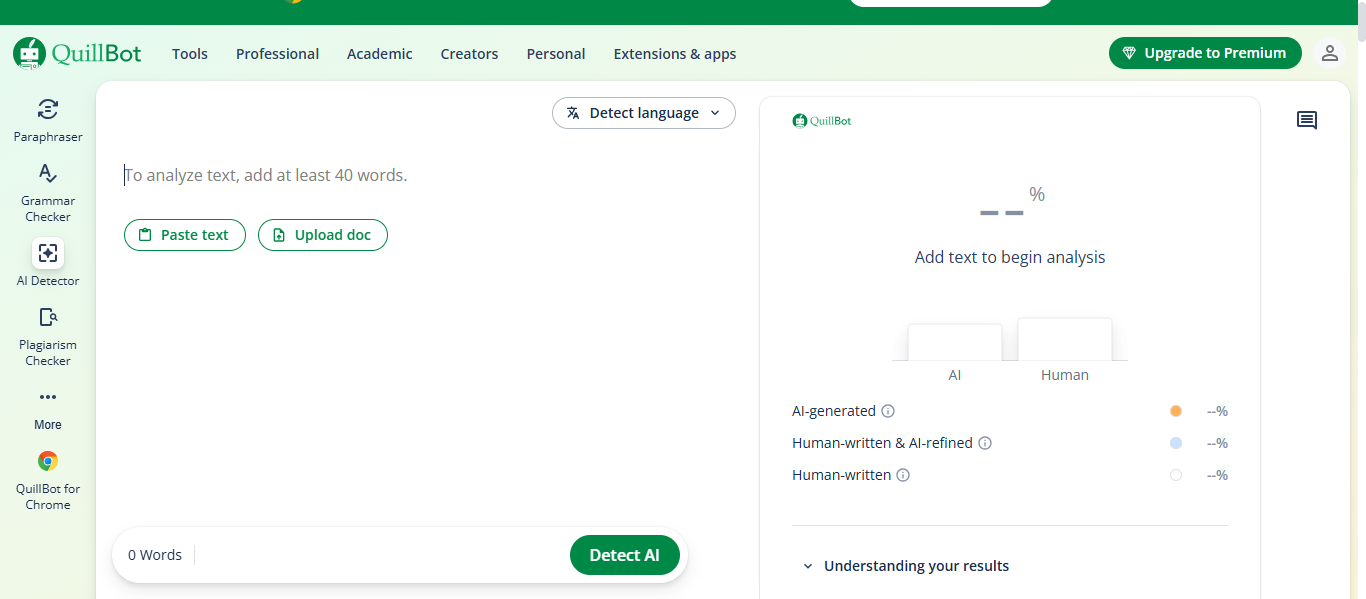
Task: Open the user account profile icon
Action: [x=1329, y=53]
